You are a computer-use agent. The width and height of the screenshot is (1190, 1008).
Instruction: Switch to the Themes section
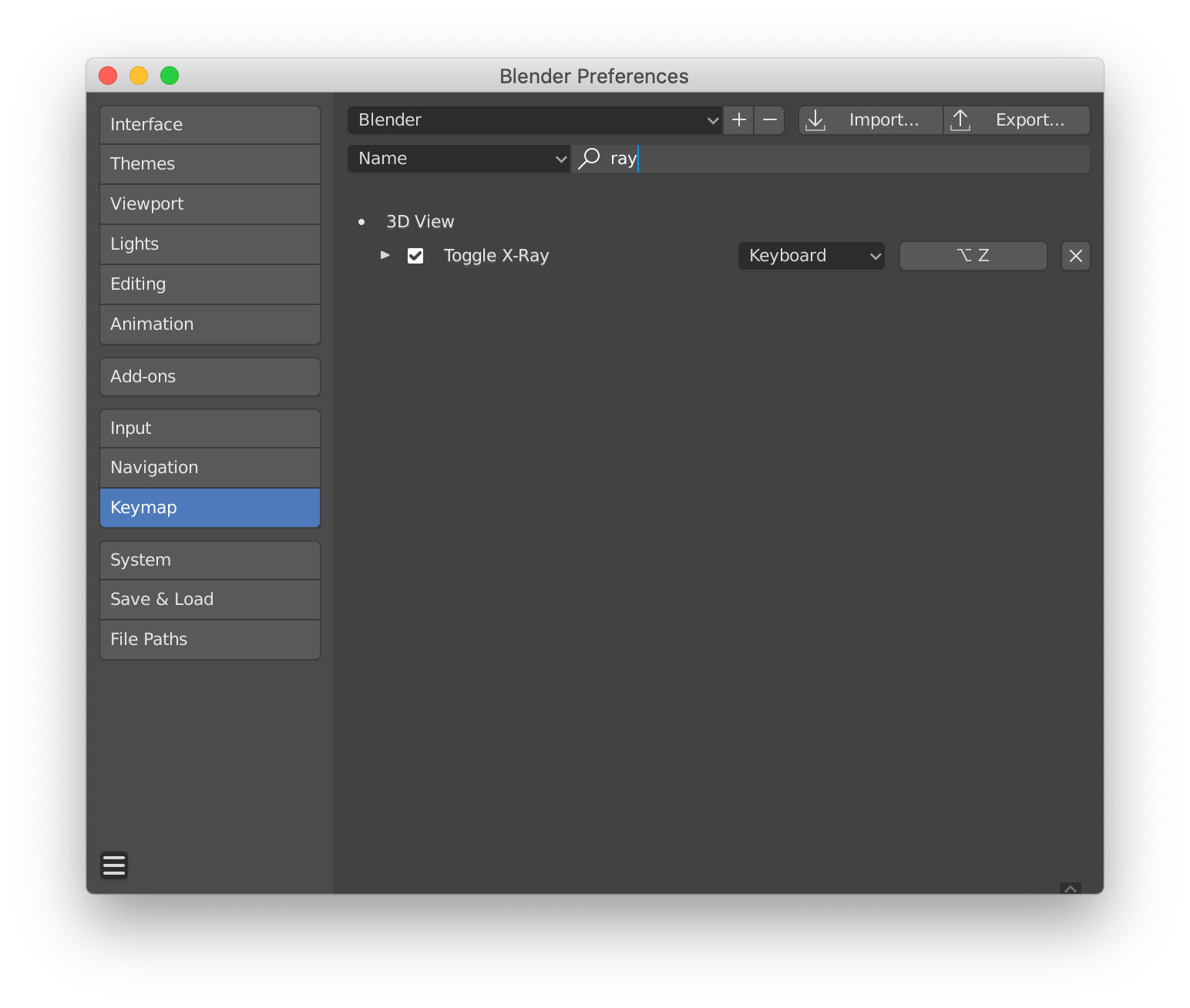(210, 163)
